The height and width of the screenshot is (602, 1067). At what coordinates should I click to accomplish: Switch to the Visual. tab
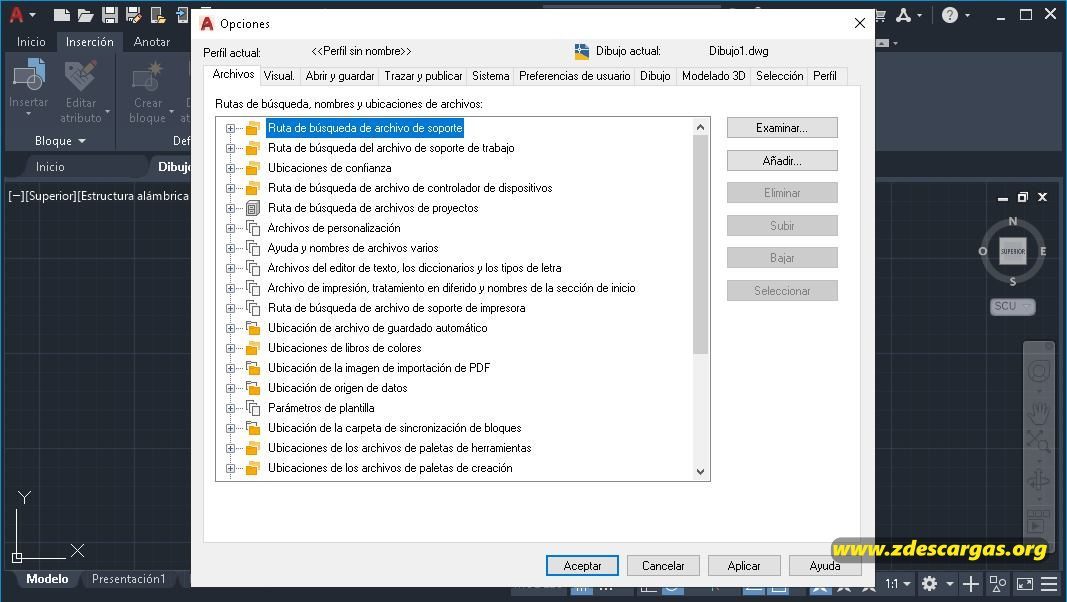click(279, 76)
